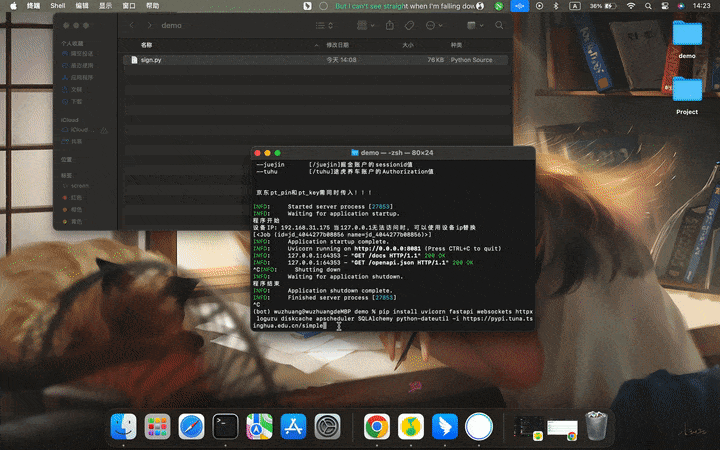Sort Finder files by 大小 column
This screenshot has width=720, height=450.
[x=408, y=45]
